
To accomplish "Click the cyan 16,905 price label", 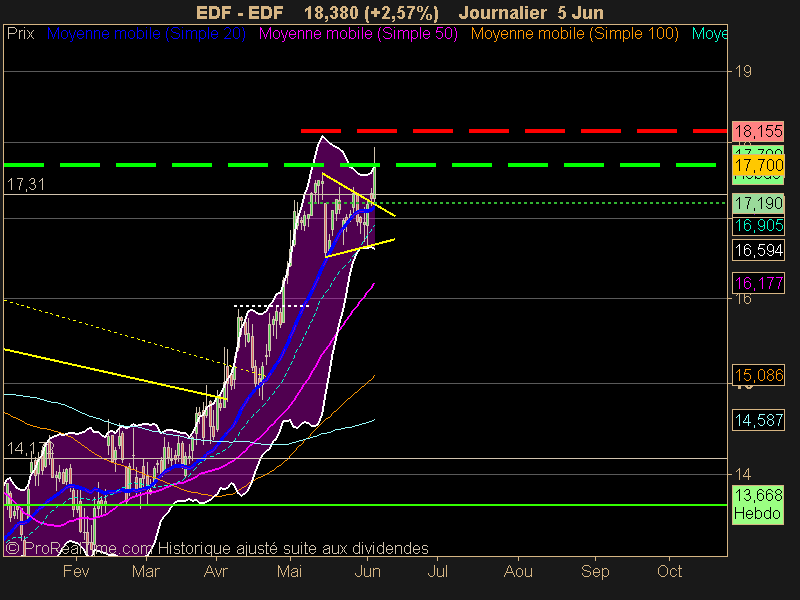I will point(758,225).
